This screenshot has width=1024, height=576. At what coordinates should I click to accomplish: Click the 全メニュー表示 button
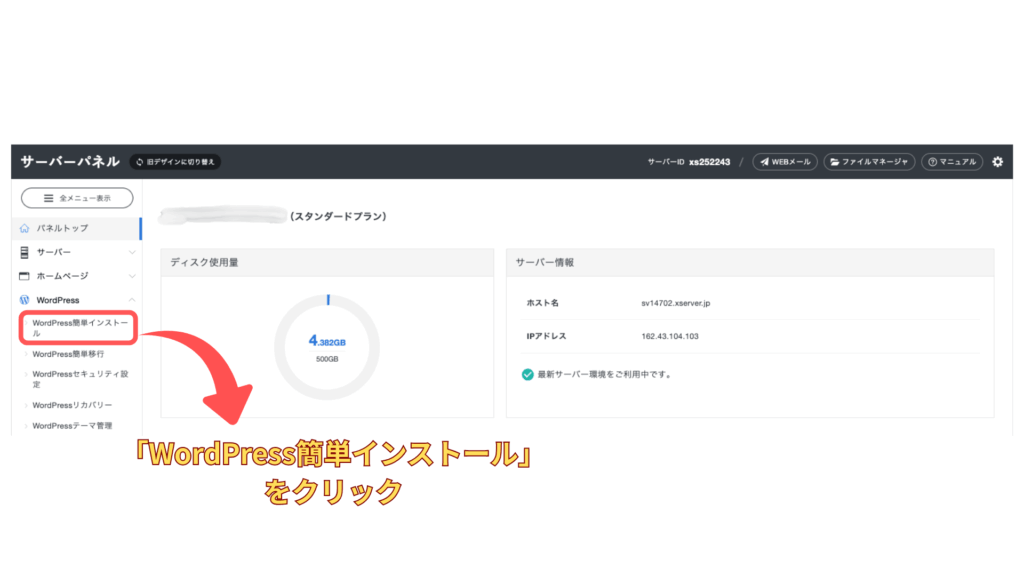77,198
